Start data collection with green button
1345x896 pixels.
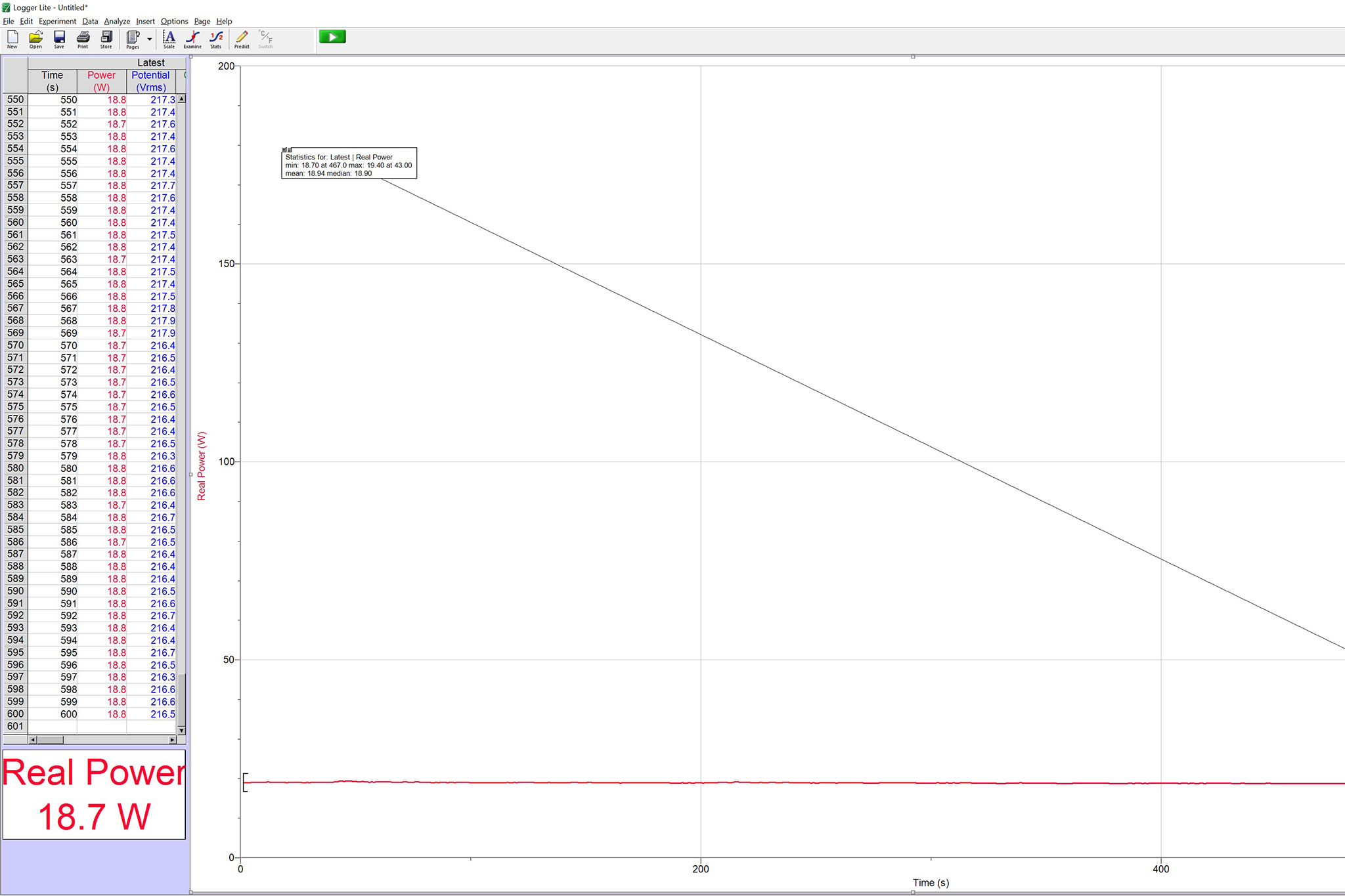tap(332, 37)
